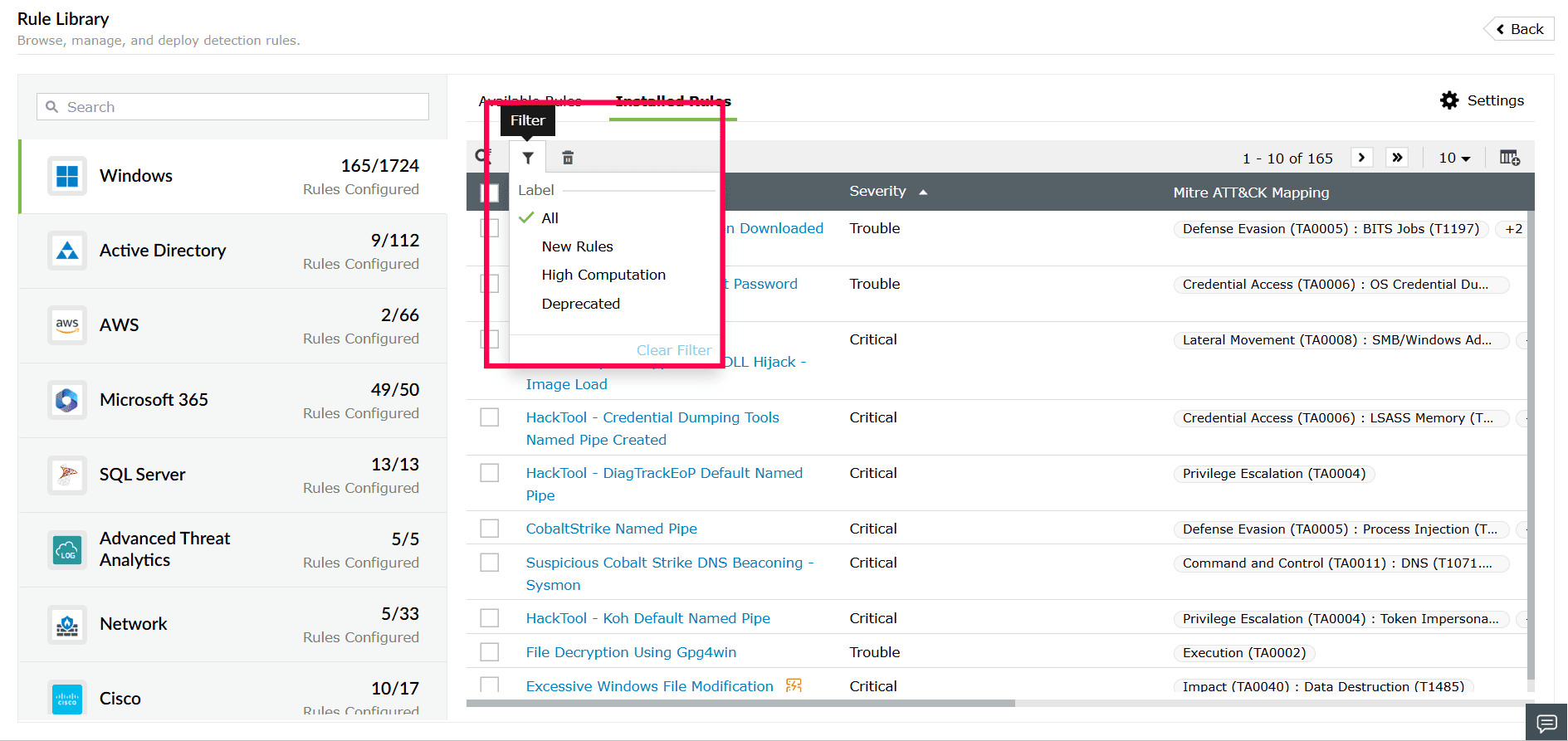This screenshot has width=1568, height=741.
Task: Sort by Severity column arrow
Action: (923, 193)
